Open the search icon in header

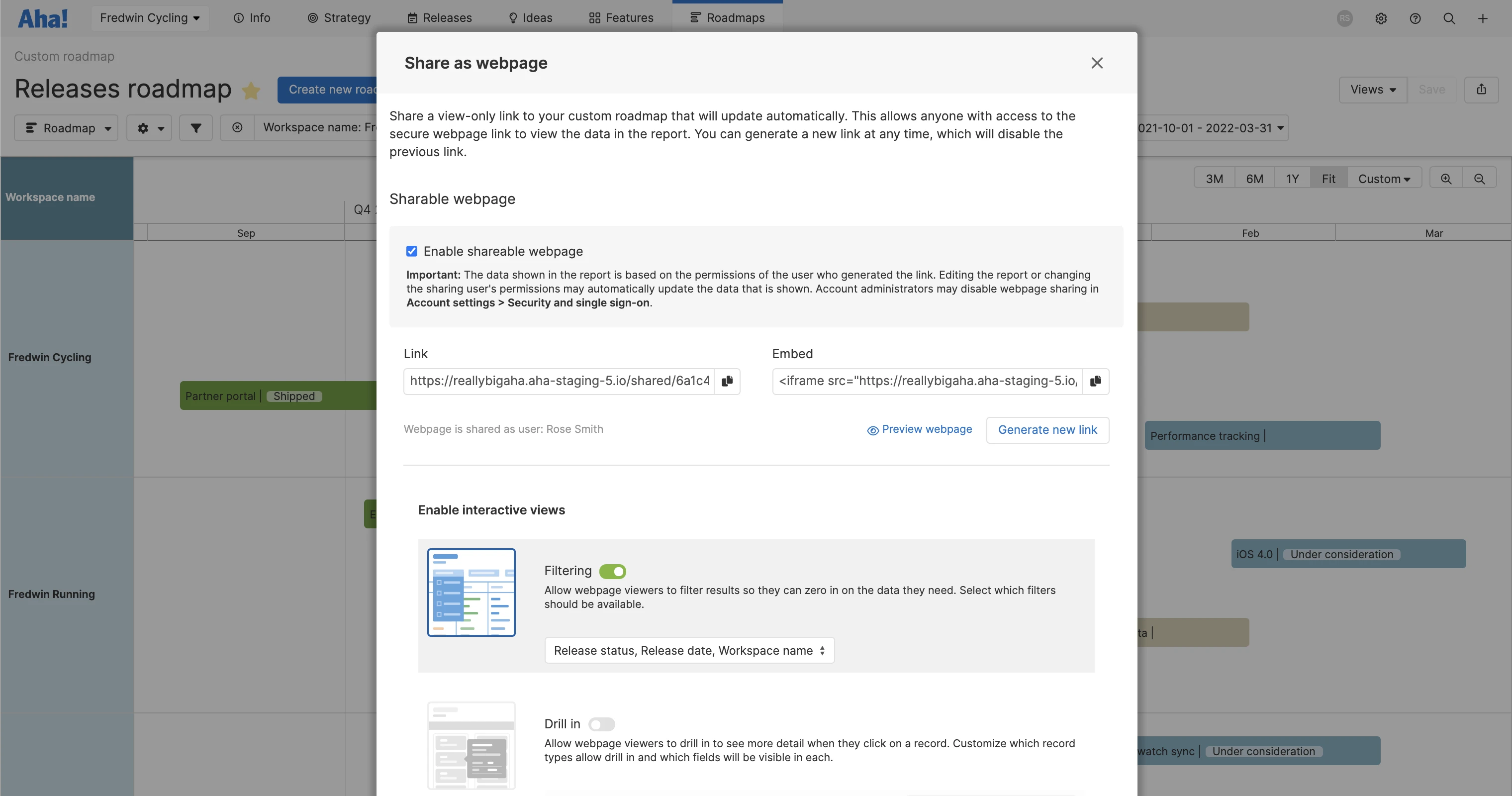pos(1449,18)
